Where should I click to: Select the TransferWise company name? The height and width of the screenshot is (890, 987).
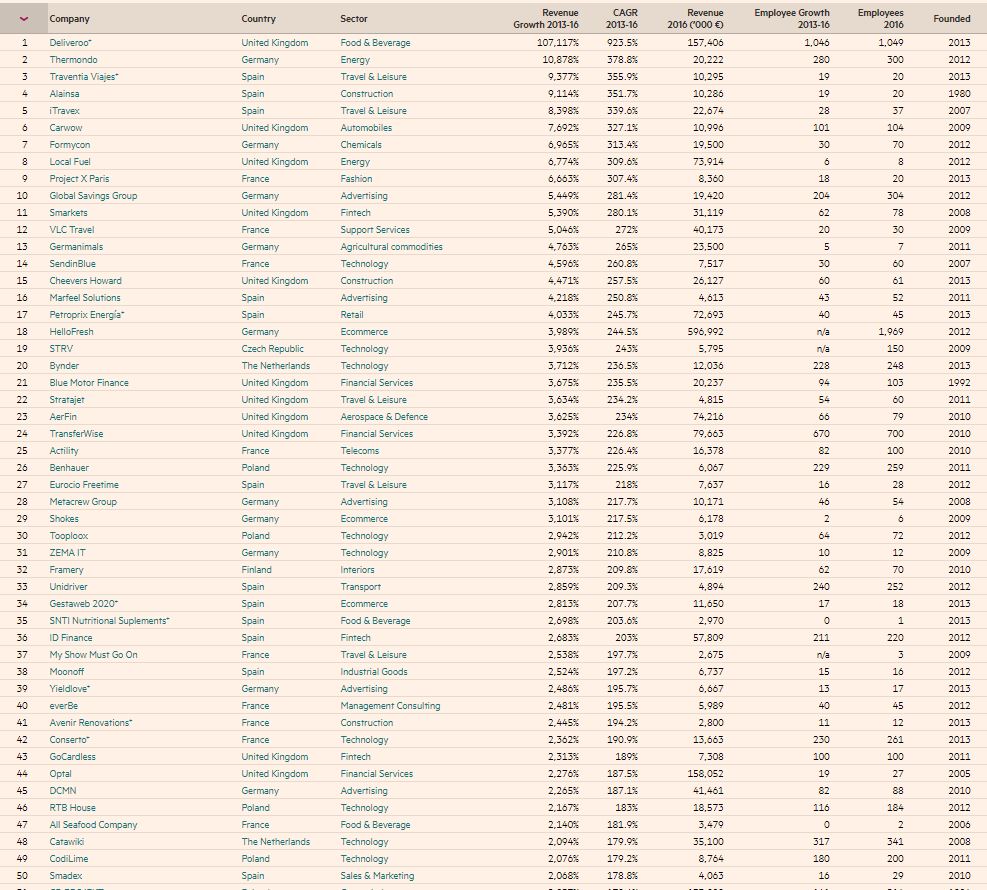76,434
